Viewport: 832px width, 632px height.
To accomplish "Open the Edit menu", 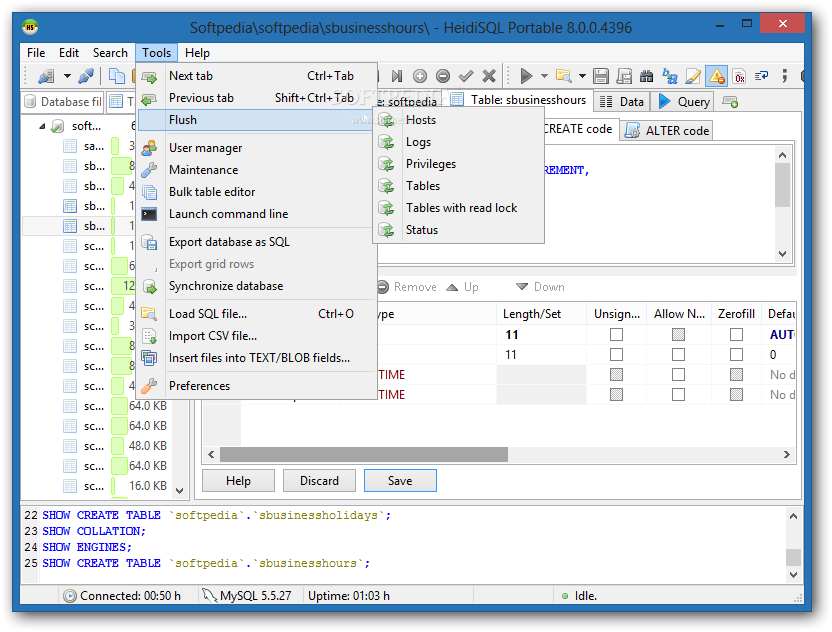I will click(x=69, y=53).
